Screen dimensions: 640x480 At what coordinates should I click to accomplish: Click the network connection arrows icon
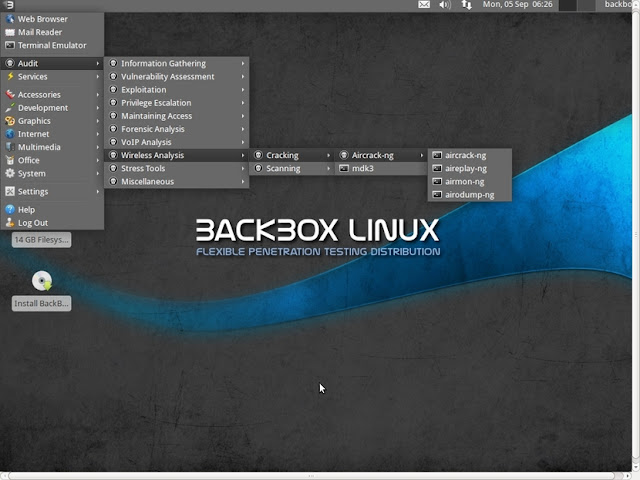pos(466,5)
